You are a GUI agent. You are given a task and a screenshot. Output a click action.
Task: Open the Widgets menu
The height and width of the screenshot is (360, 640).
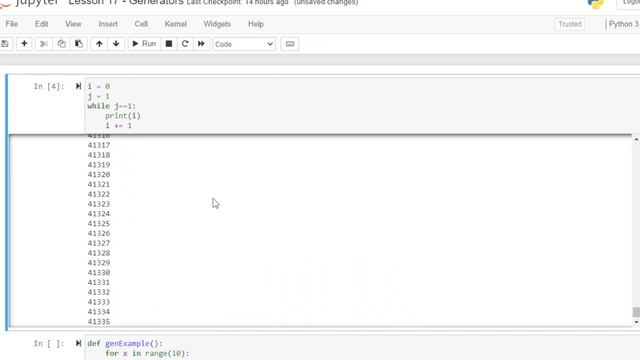[x=217, y=24]
